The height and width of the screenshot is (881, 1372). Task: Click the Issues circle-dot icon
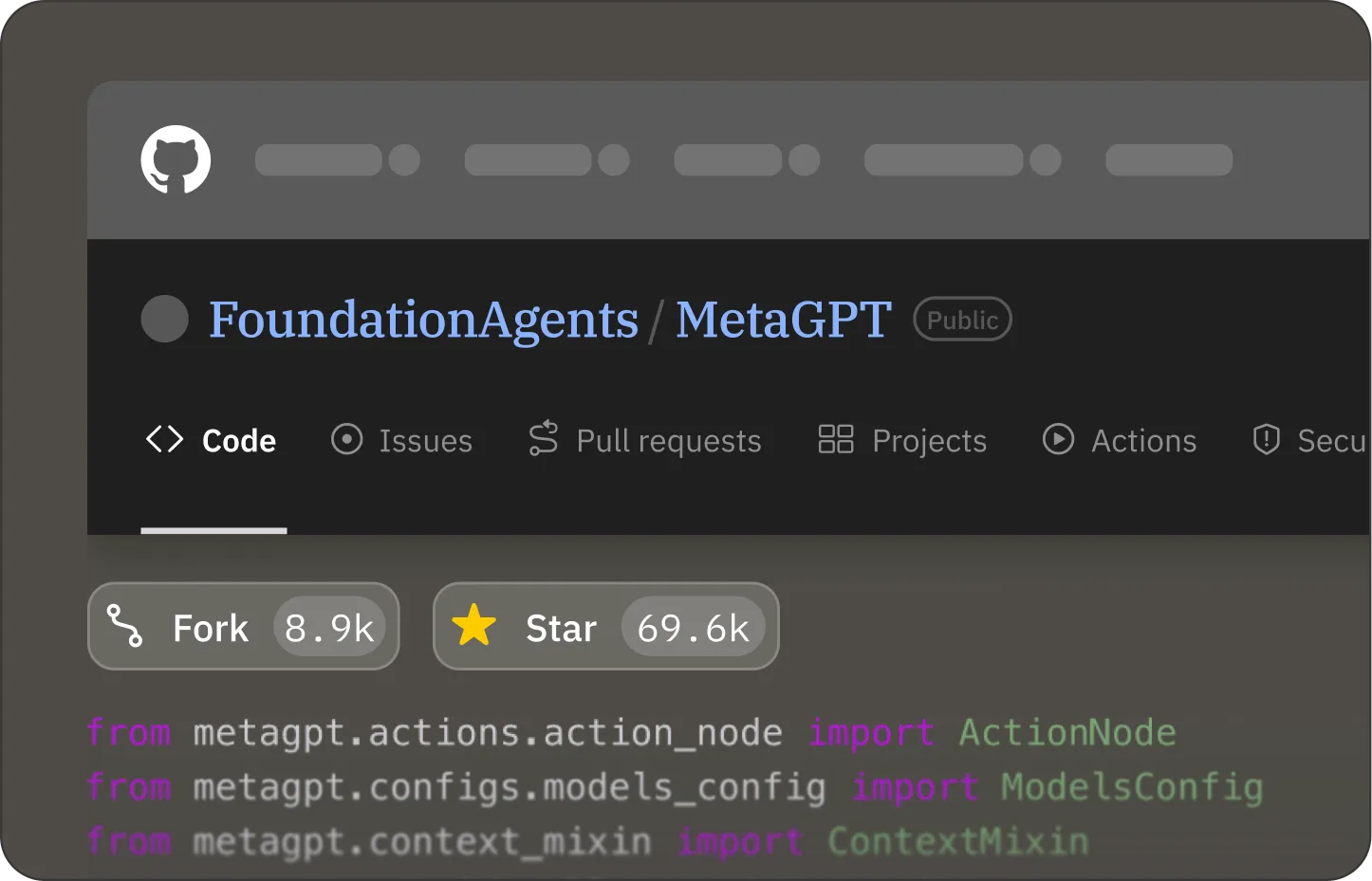point(346,439)
